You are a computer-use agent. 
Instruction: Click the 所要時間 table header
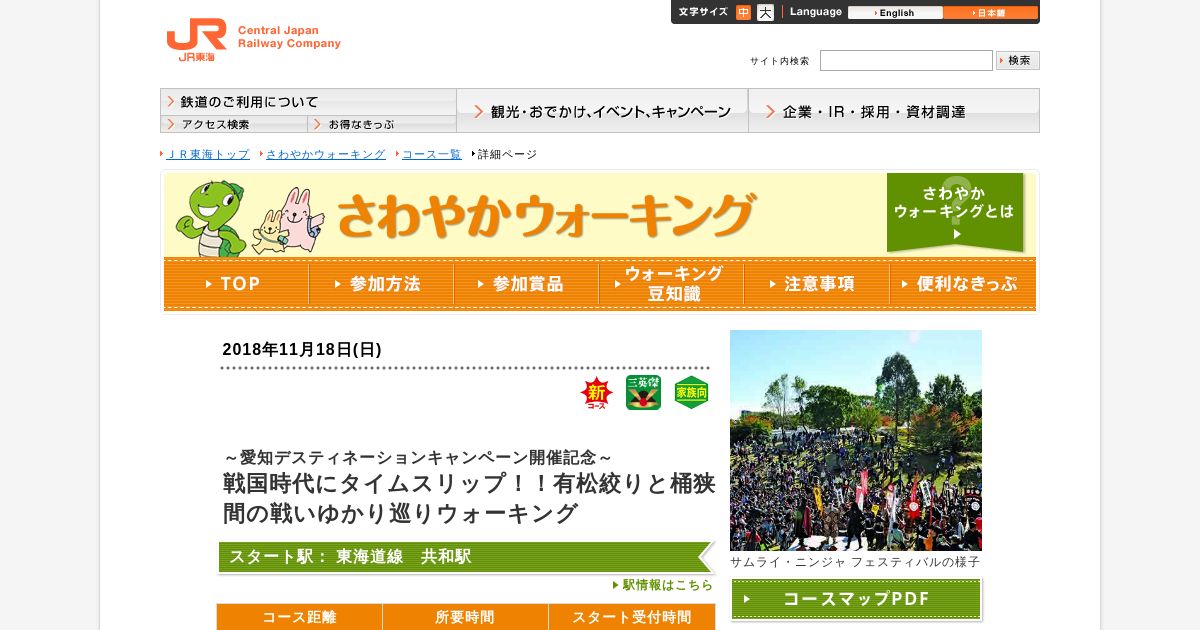465,617
